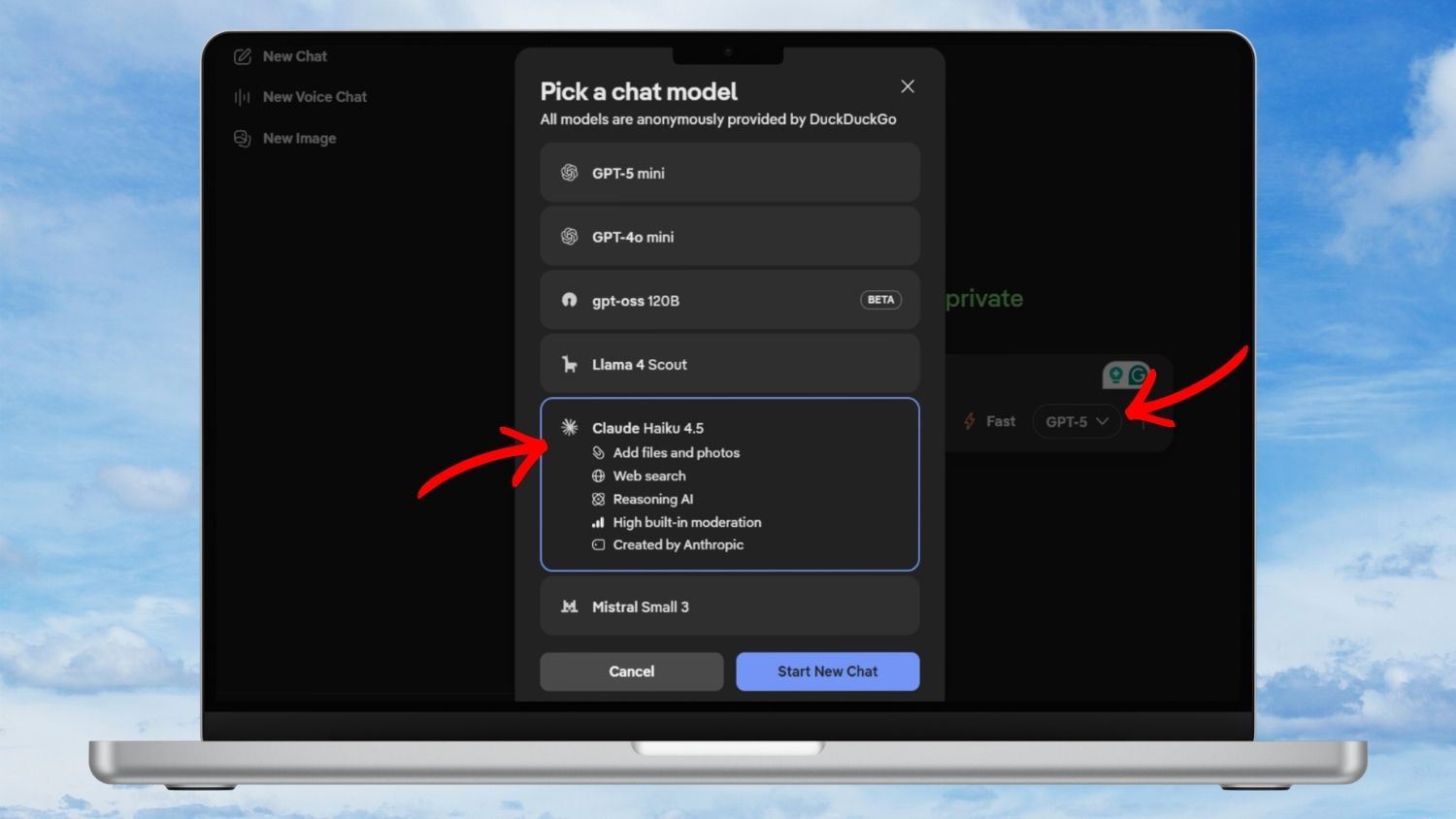Click the BETA badge on gpt-oss 120B
This screenshot has width=1456, height=819.
point(880,300)
